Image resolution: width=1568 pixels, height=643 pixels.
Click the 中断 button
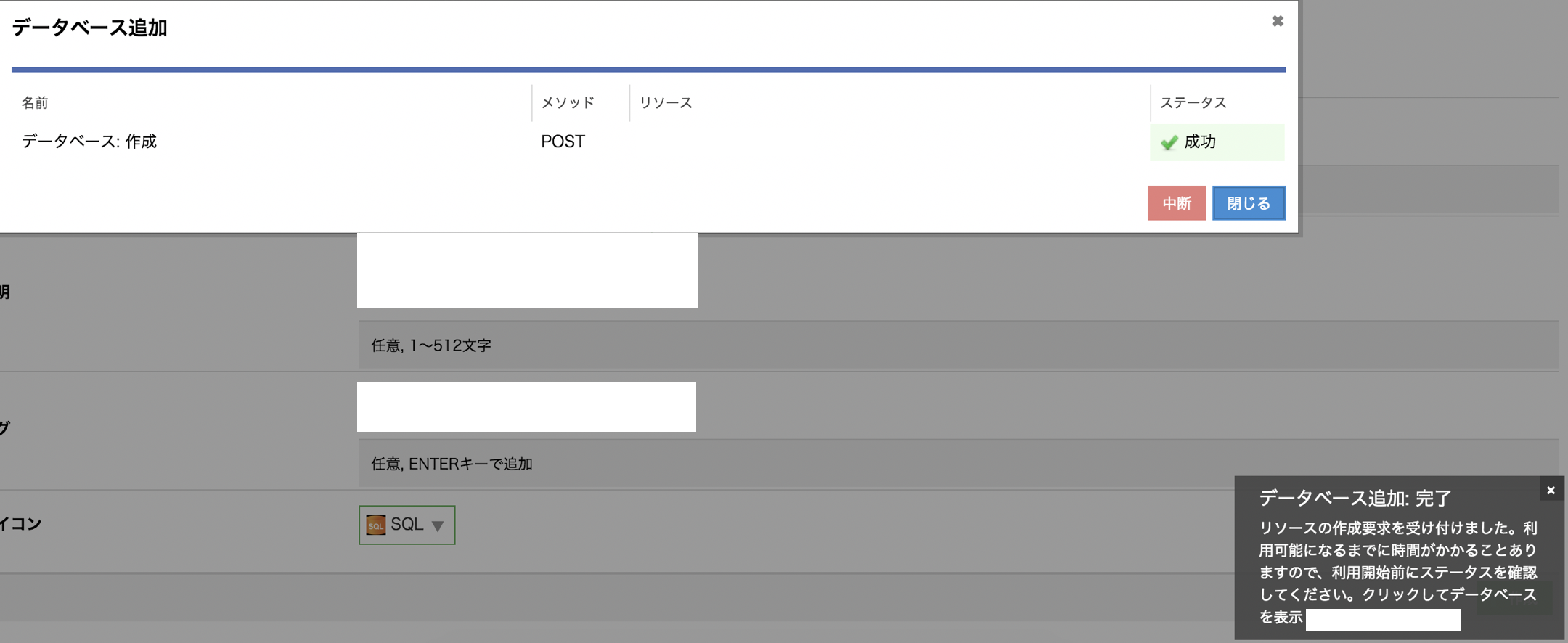[x=1176, y=203]
